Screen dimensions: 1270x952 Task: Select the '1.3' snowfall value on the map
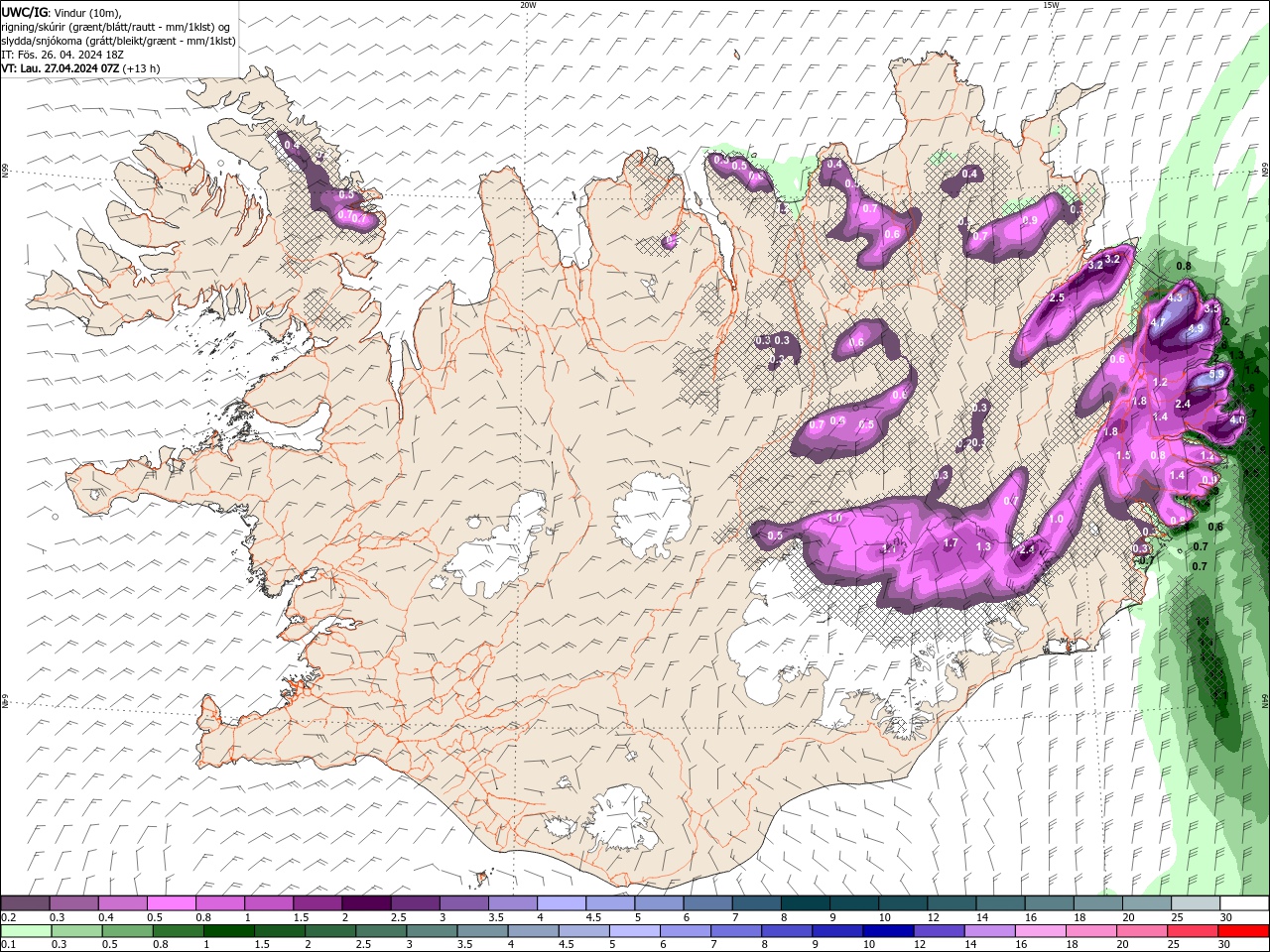984,546
